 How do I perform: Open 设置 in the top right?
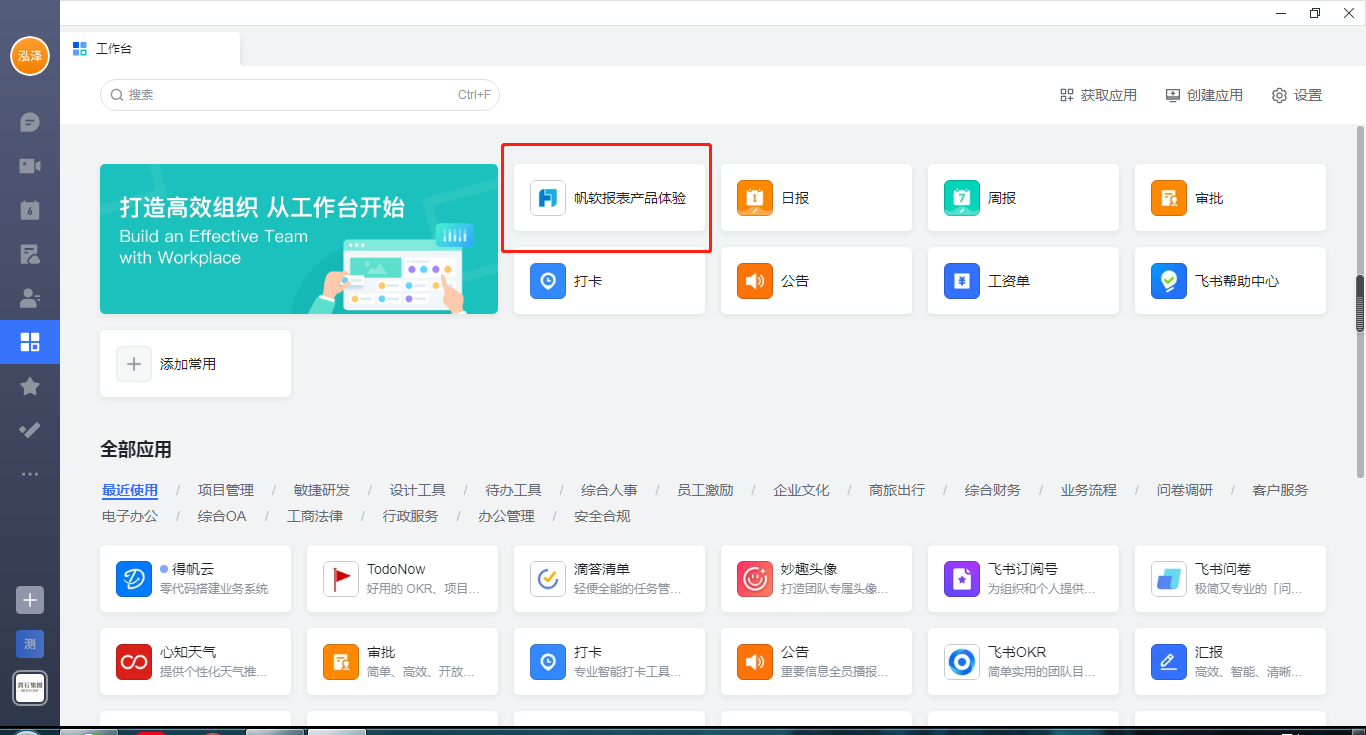point(1297,95)
